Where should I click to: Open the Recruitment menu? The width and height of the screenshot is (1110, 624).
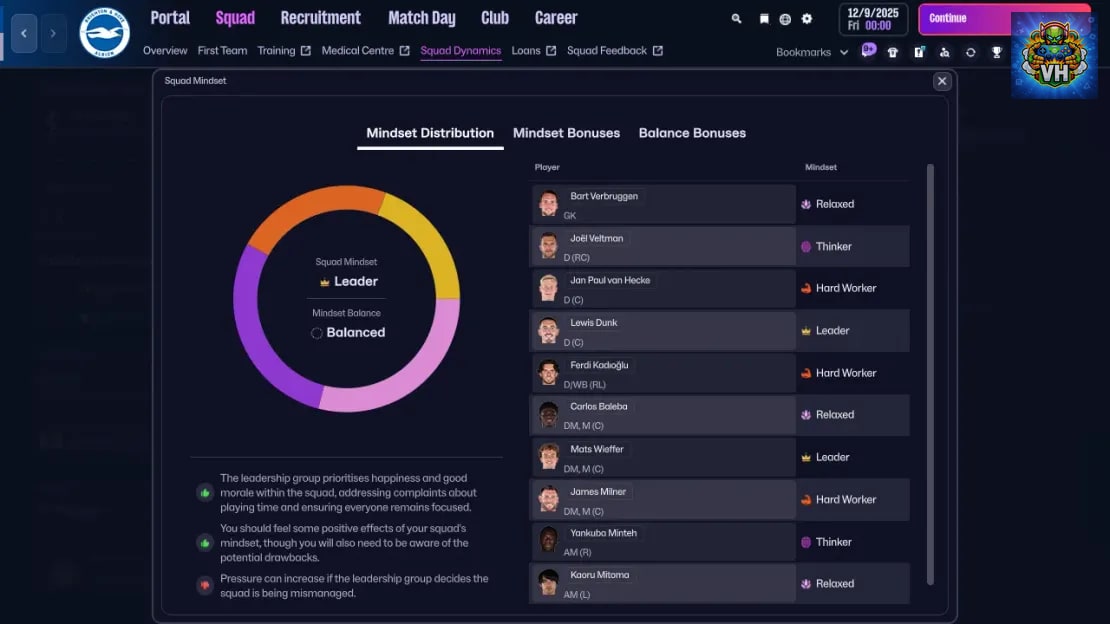point(321,18)
